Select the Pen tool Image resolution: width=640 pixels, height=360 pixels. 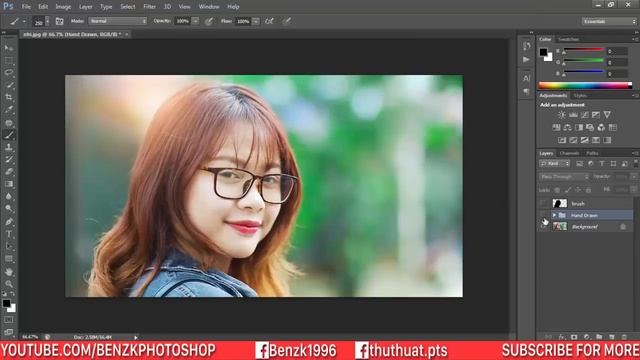(x=9, y=222)
